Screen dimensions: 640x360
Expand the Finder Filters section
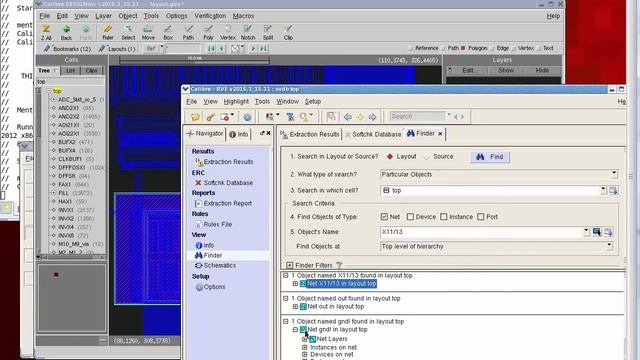(x=289, y=265)
